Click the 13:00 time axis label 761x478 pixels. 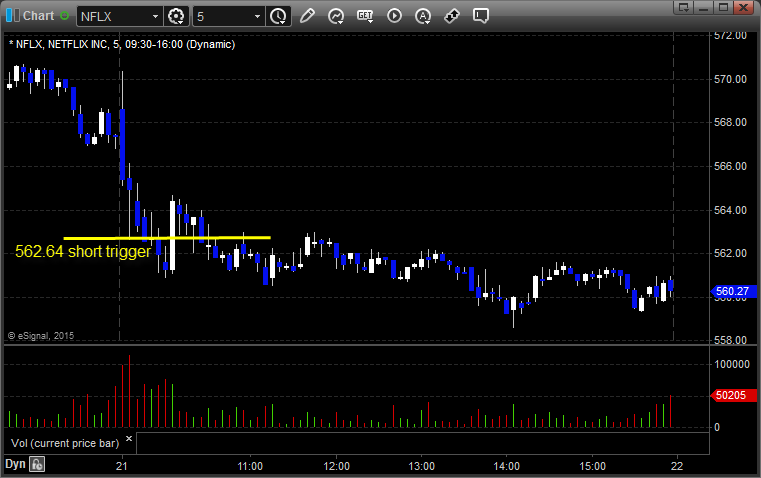[x=421, y=466]
